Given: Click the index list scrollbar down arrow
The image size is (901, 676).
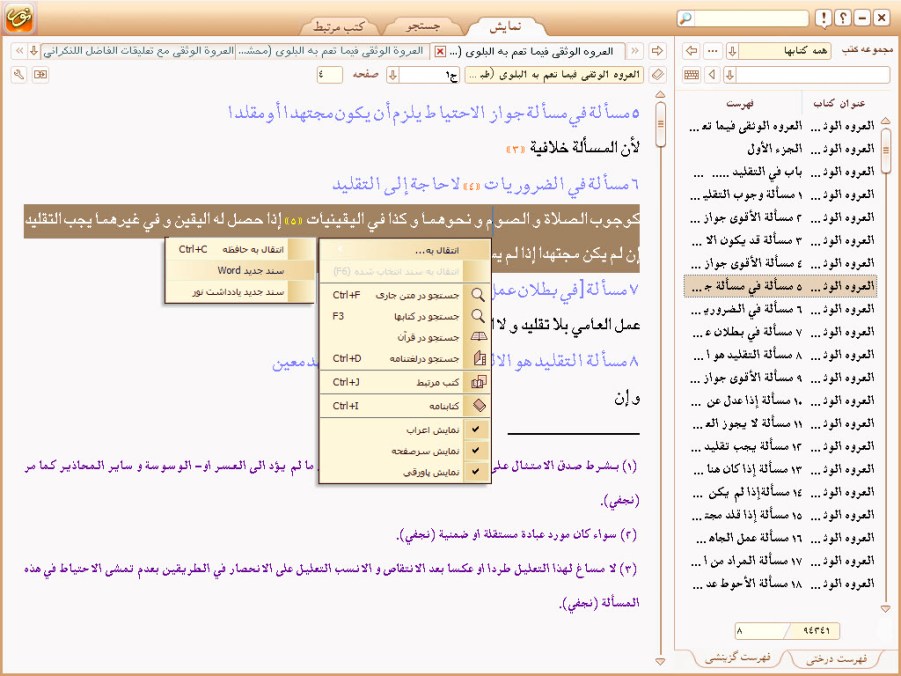Looking at the screenshot, I should (885, 608).
